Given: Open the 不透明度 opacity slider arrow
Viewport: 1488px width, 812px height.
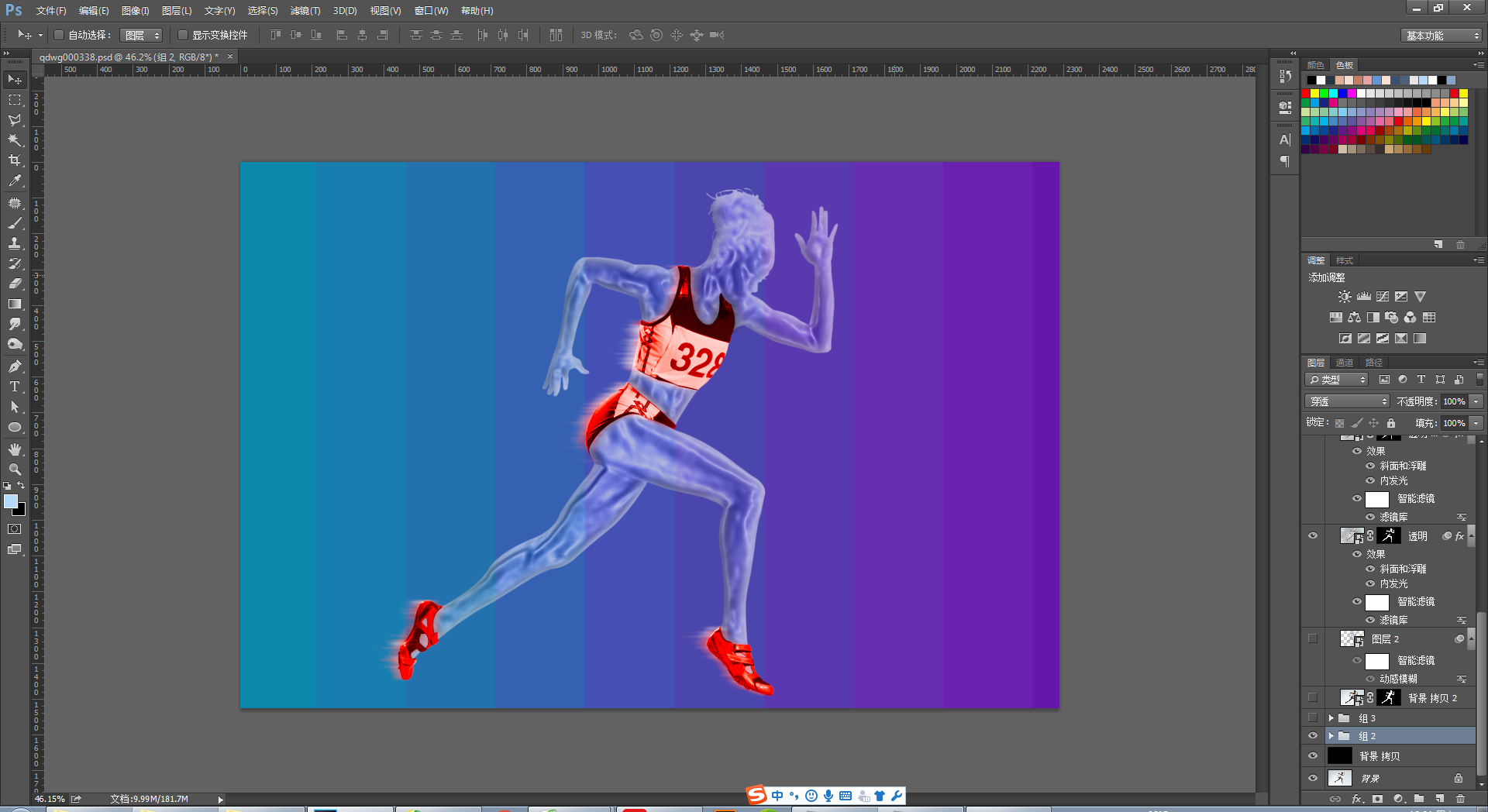Looking at the screenshot, I should tap(1476, 401).
